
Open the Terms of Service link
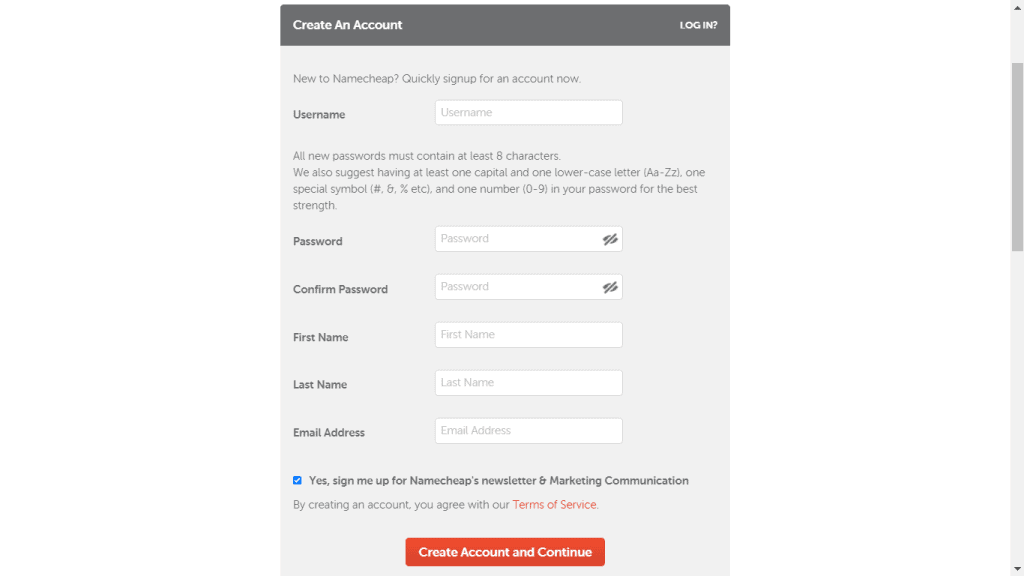click(554, 505)
